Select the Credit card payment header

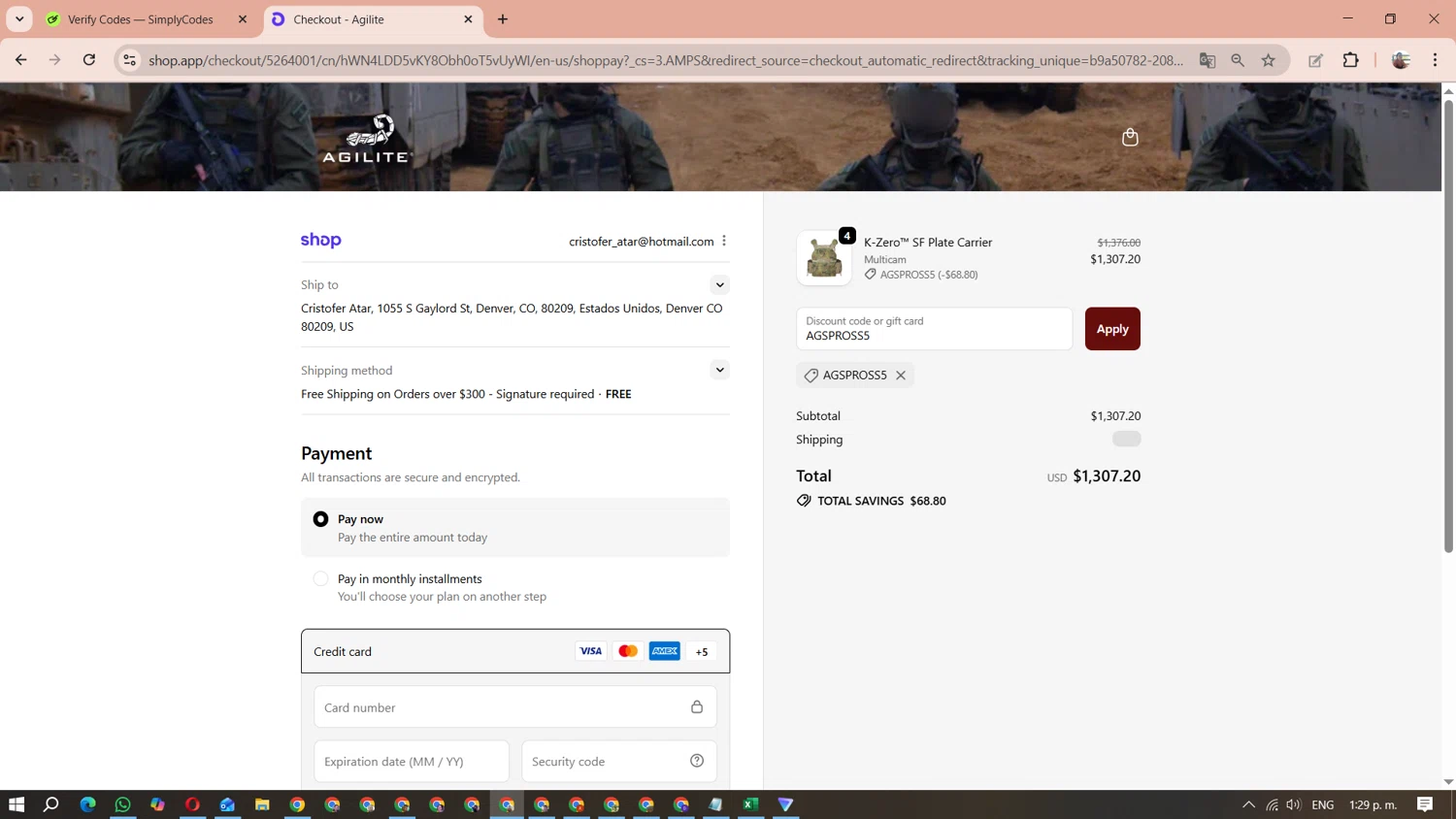point(515,651)
